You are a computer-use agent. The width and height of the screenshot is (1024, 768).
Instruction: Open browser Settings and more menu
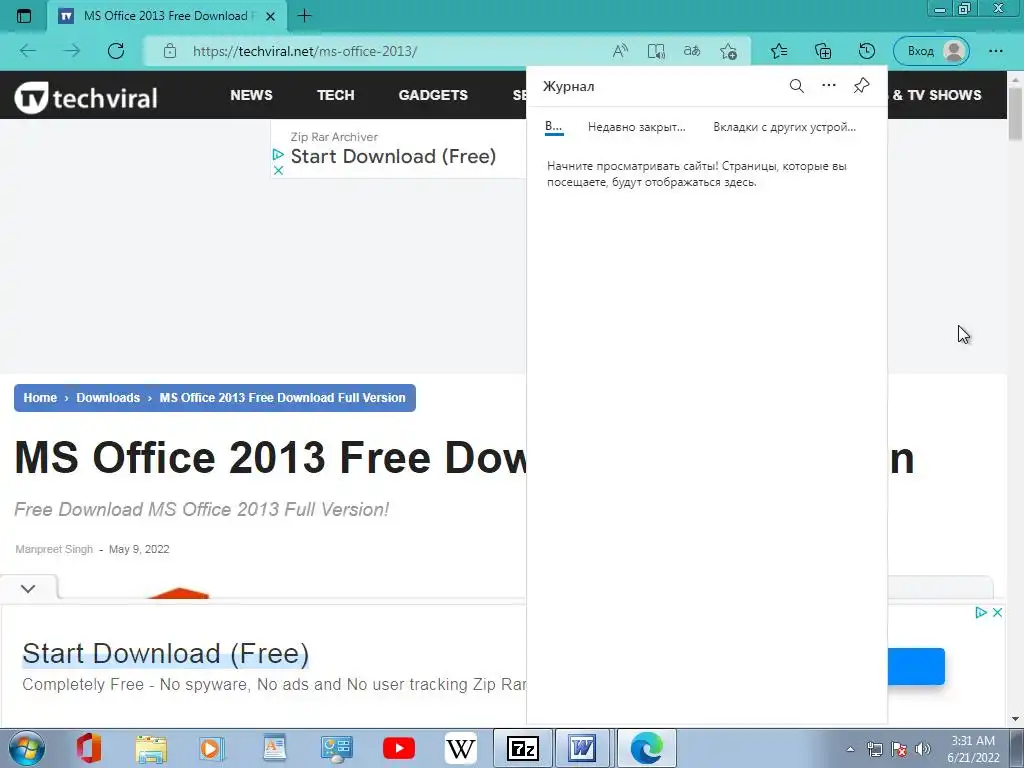point(995,51)
